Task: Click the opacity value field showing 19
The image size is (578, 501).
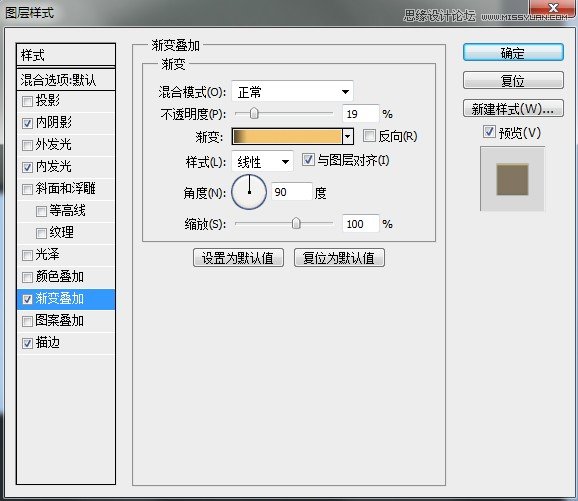Action: coord(360,114)
